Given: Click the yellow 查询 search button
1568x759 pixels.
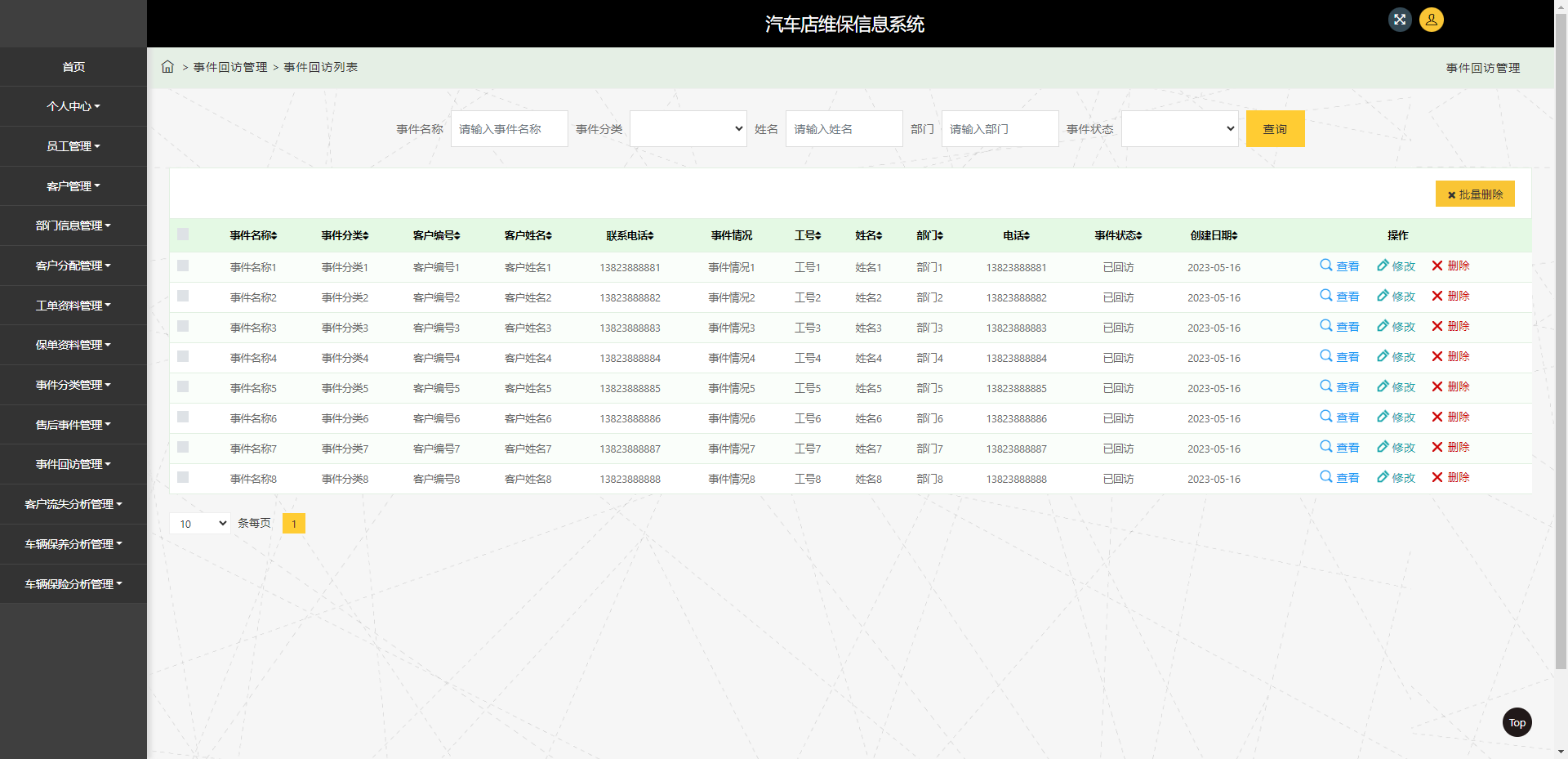Looking at the screenshot, I should (x=1275, y=129).
